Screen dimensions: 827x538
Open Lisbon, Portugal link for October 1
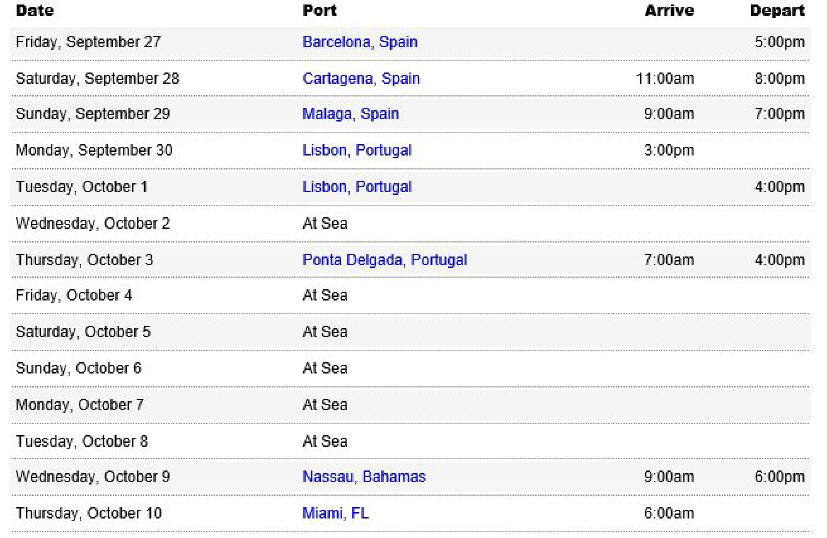pyautogui.click(x=357, y=187)
